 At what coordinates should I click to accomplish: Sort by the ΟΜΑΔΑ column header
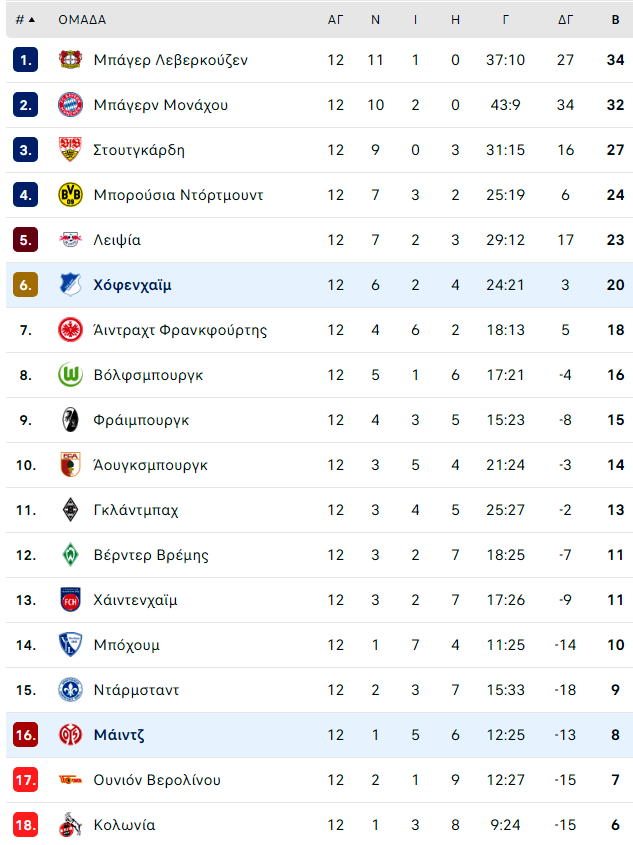point(82,20)
